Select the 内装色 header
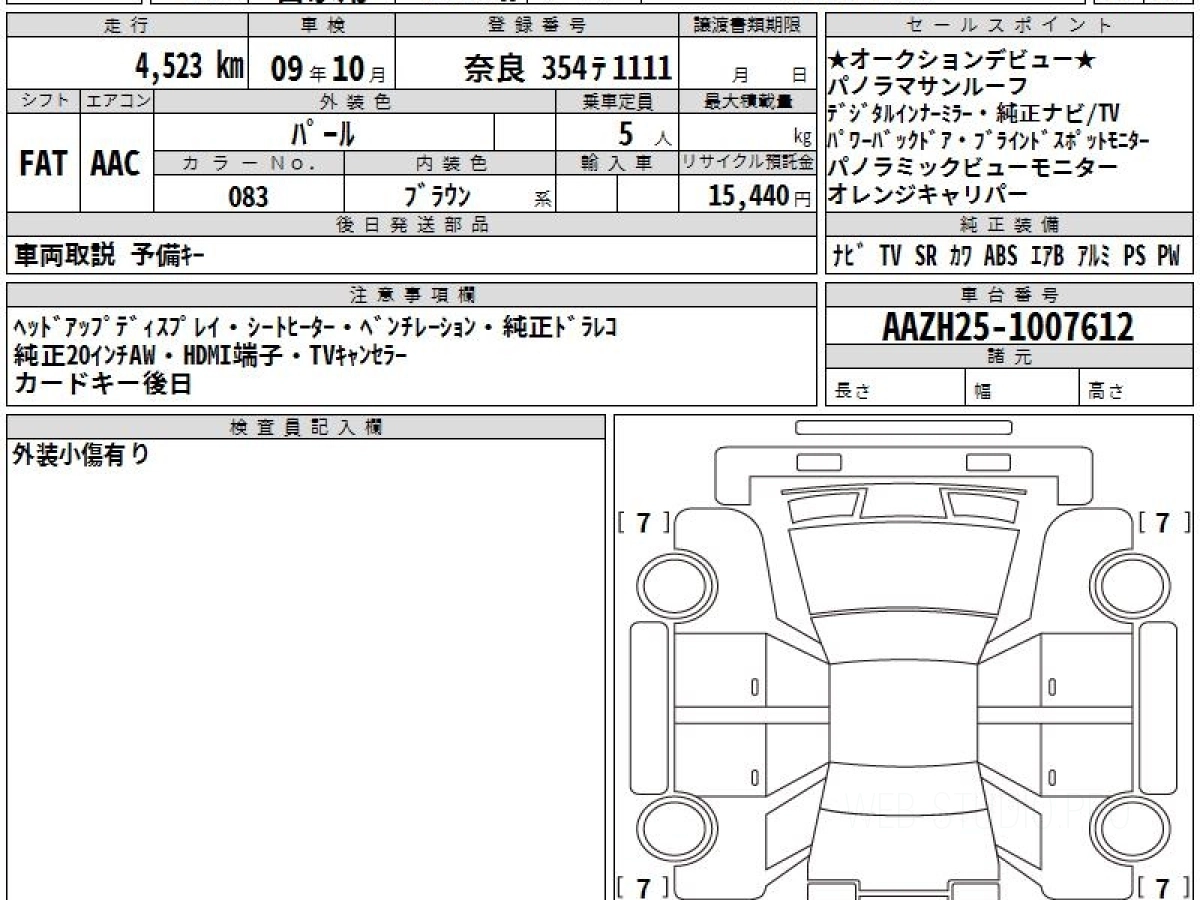The image size is (1200, 900). tap(451, 163)
